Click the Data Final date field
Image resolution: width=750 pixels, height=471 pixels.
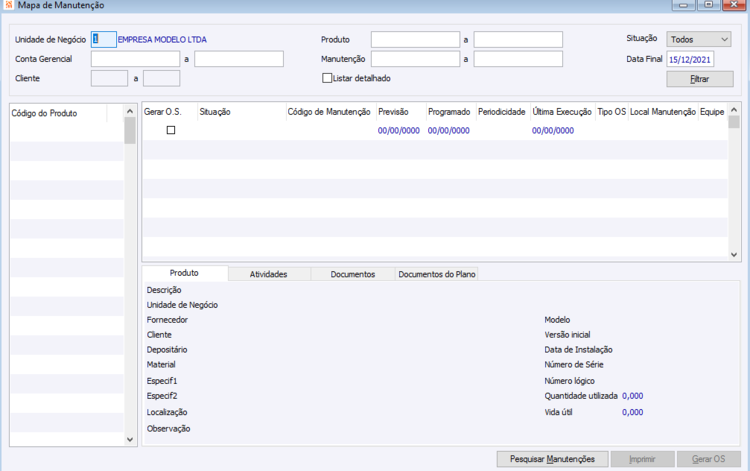click(690, 59)
